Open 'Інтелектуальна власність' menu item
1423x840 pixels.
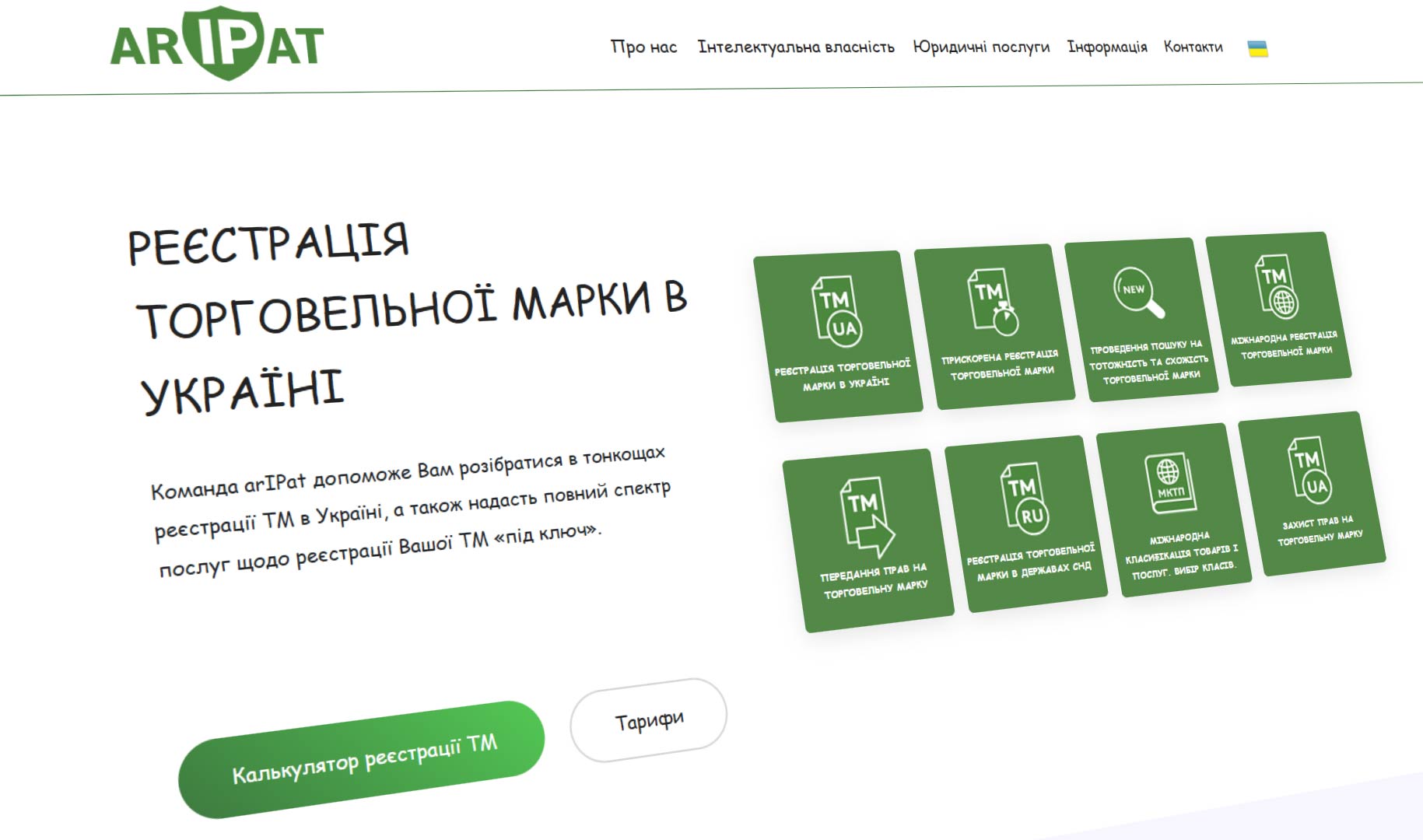coord(796,47)
